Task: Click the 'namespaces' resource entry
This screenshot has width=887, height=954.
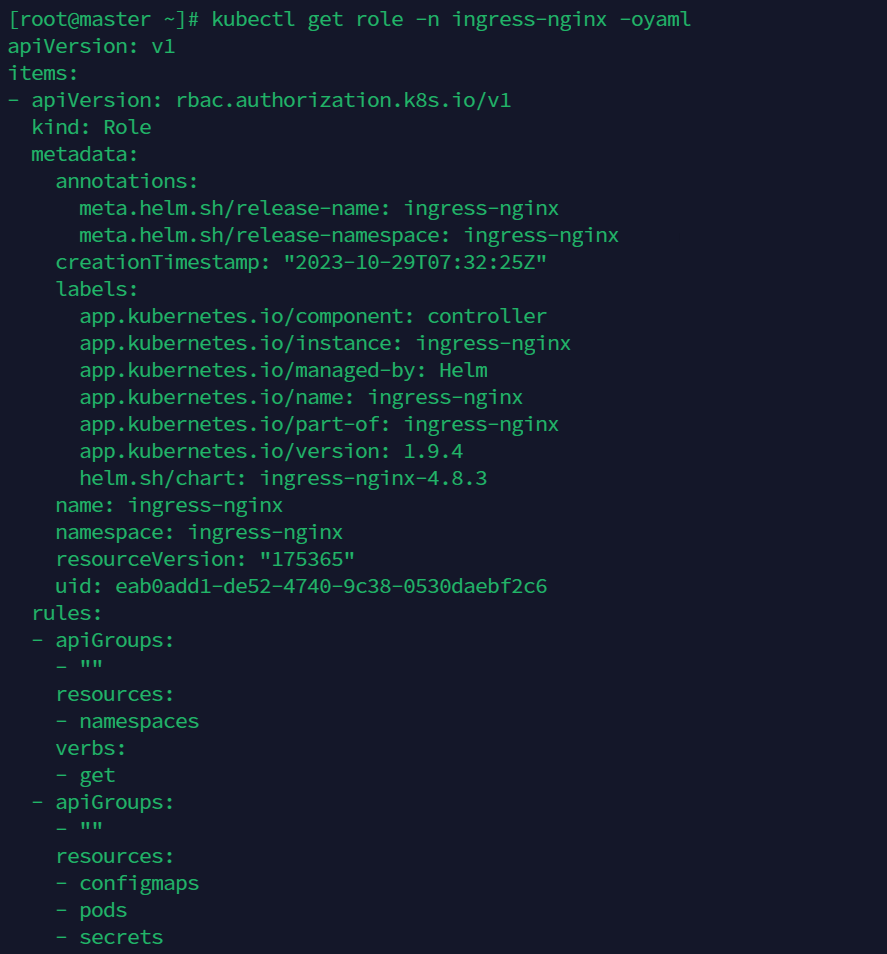Action: pyautogui.click(x=139, y=721)
